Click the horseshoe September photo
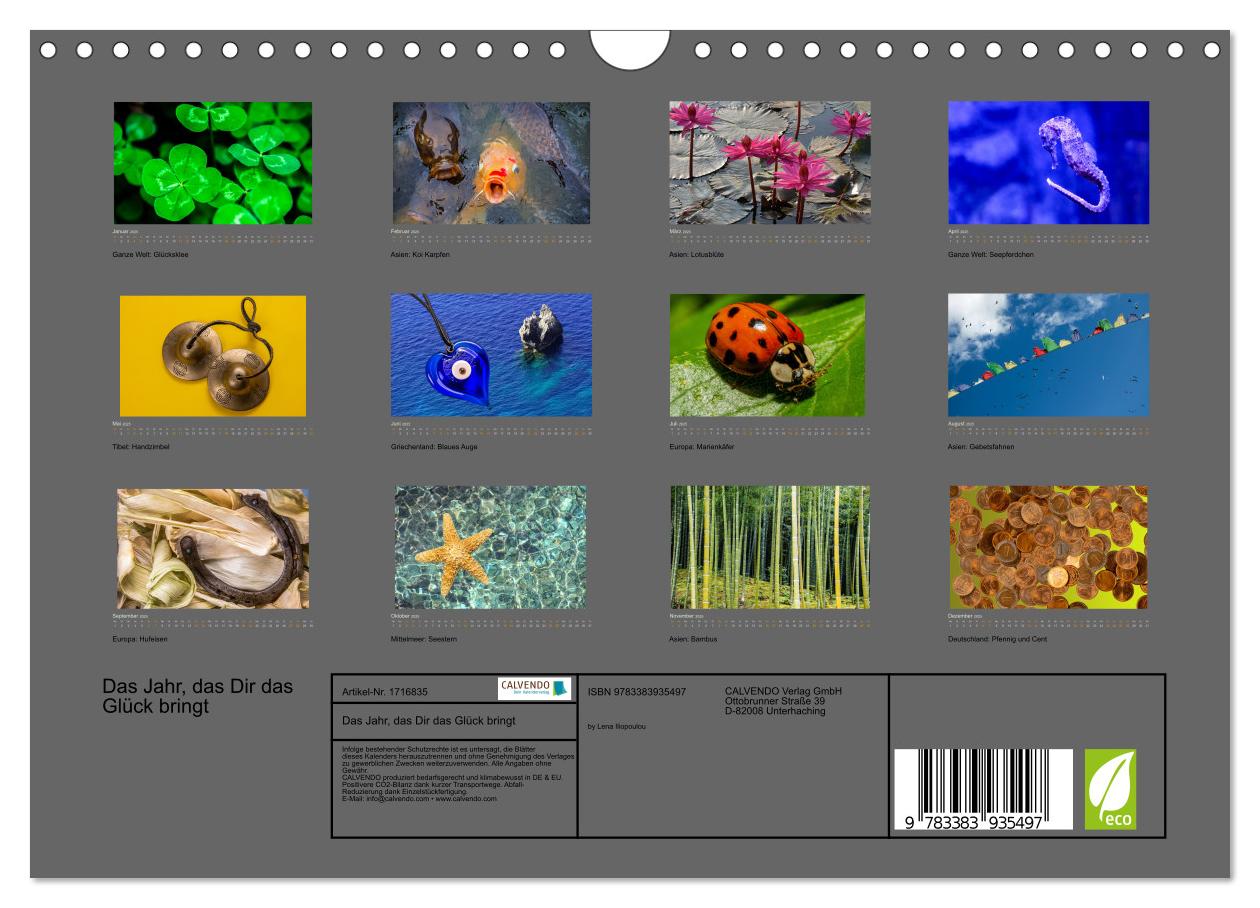 coord(213,548)
